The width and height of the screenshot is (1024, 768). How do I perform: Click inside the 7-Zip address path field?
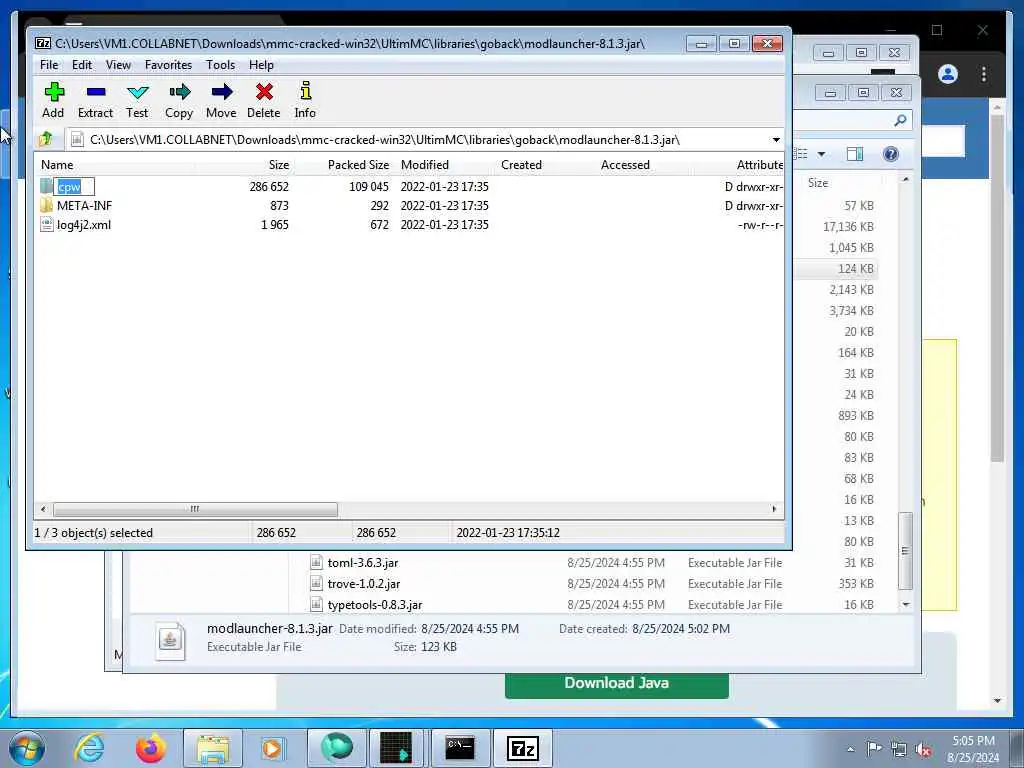(x=418, y=140)
